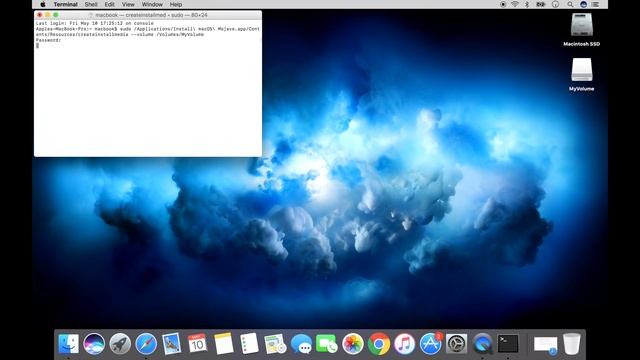Open FaceTime green icon in Dock
Viewport: 640px width, 360px height.
[x=327, y=344]
